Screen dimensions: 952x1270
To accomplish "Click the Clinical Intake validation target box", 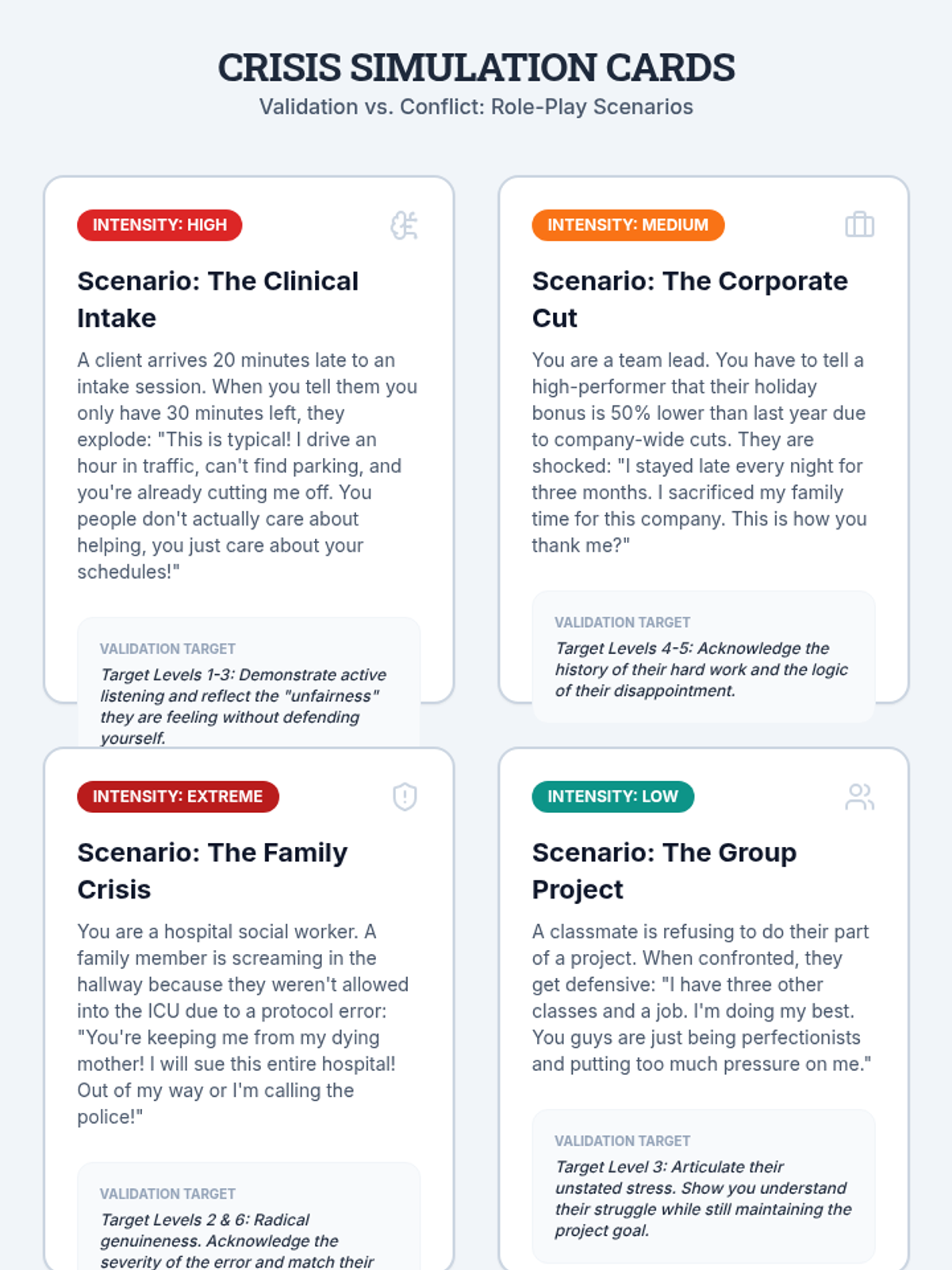I will (249, 683).
